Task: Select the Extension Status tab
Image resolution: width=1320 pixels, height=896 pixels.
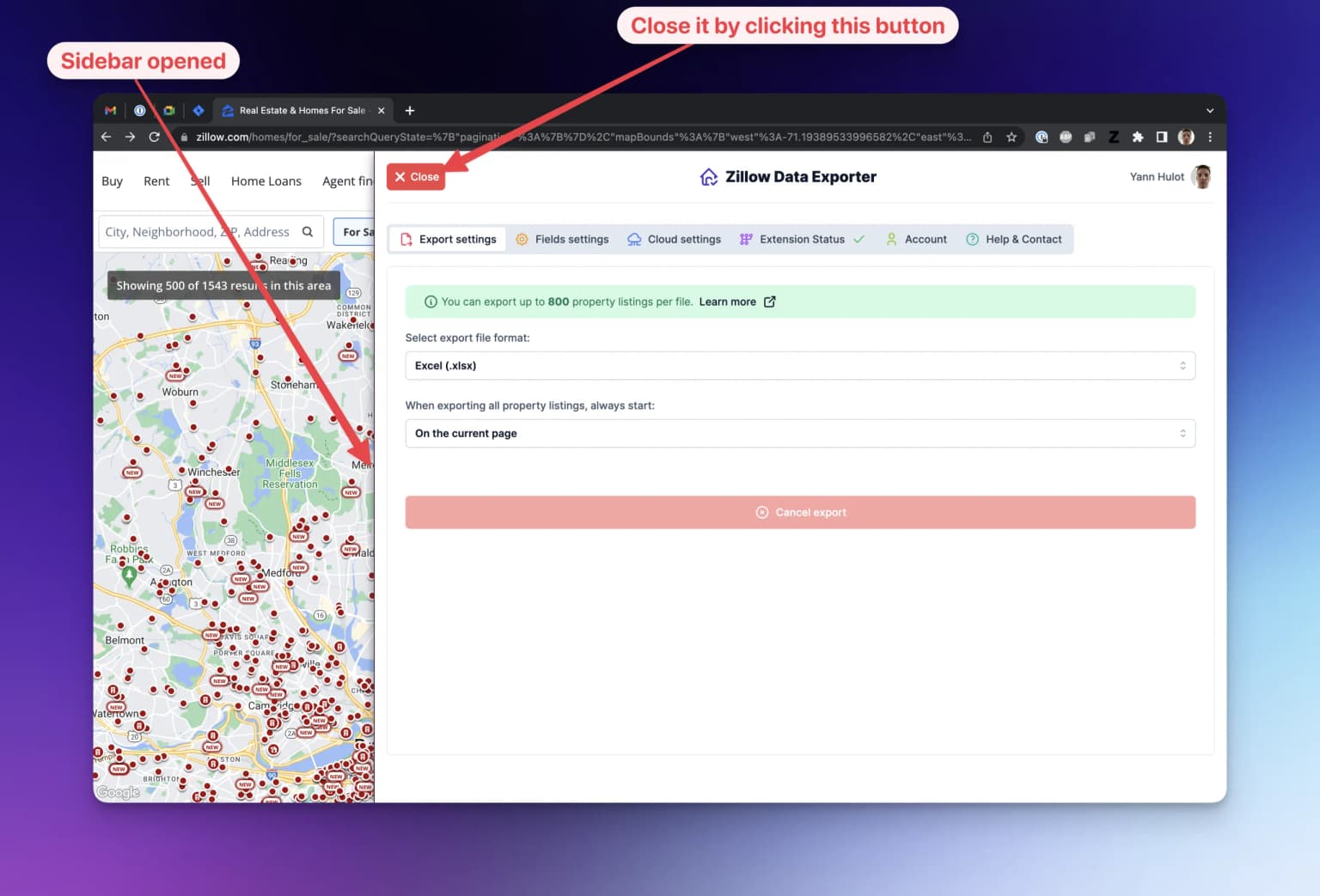Action: 802,240
